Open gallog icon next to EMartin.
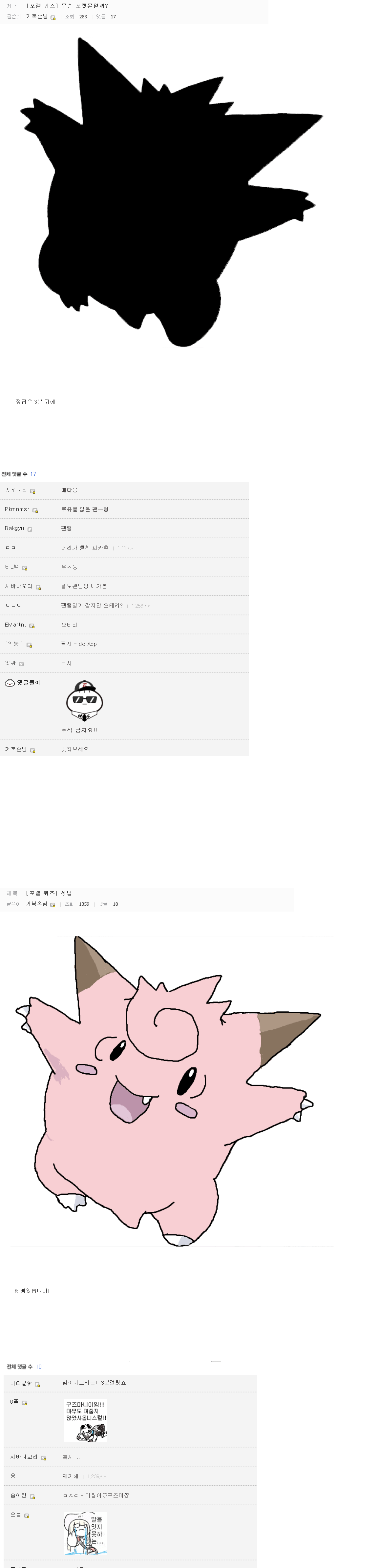This screenshot has width=378, height=1568. pos(32,626)
